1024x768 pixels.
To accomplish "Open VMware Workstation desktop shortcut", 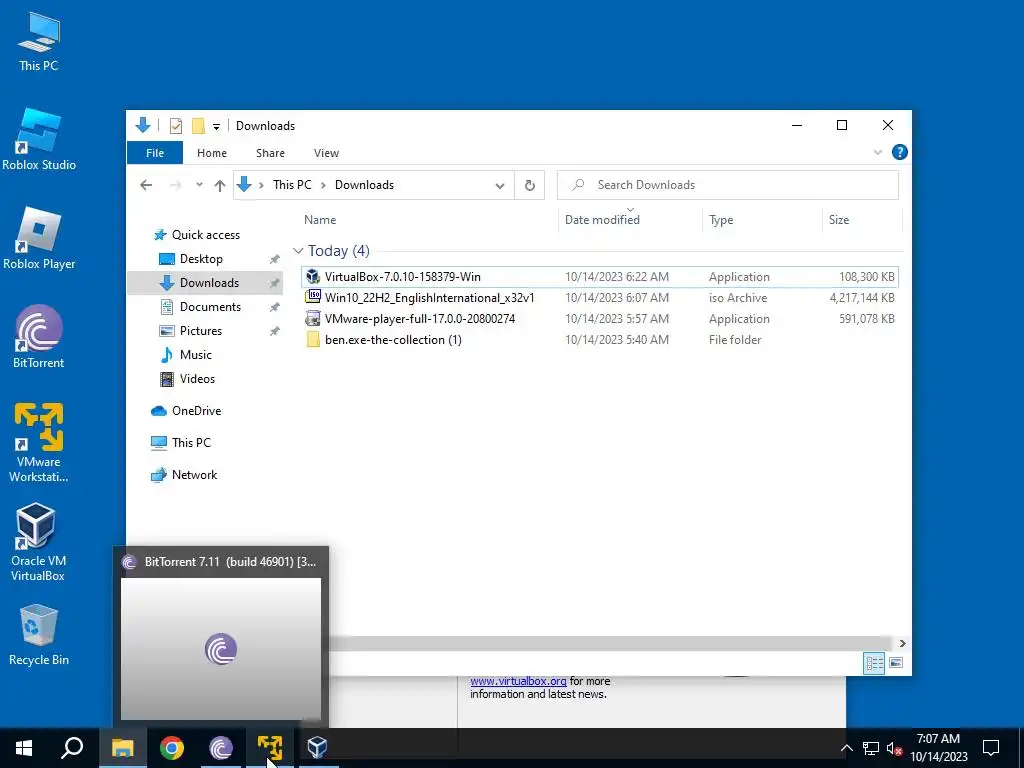I will 39,444.
